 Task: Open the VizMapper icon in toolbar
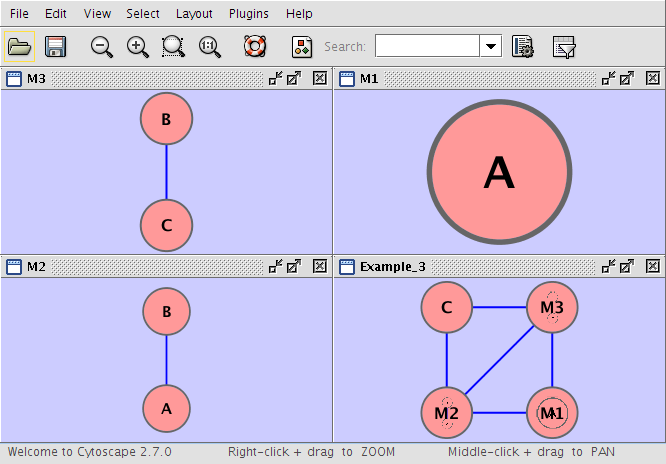(302, 47)
